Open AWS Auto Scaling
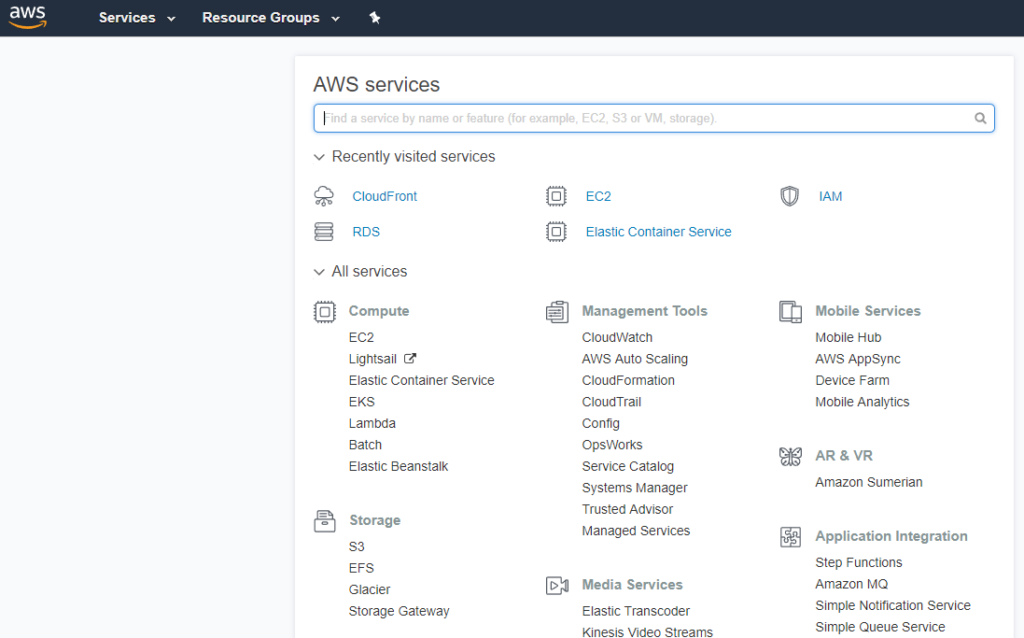This screenshot has height=638, width=1024. pyautogui.click(x=635, y=359)
